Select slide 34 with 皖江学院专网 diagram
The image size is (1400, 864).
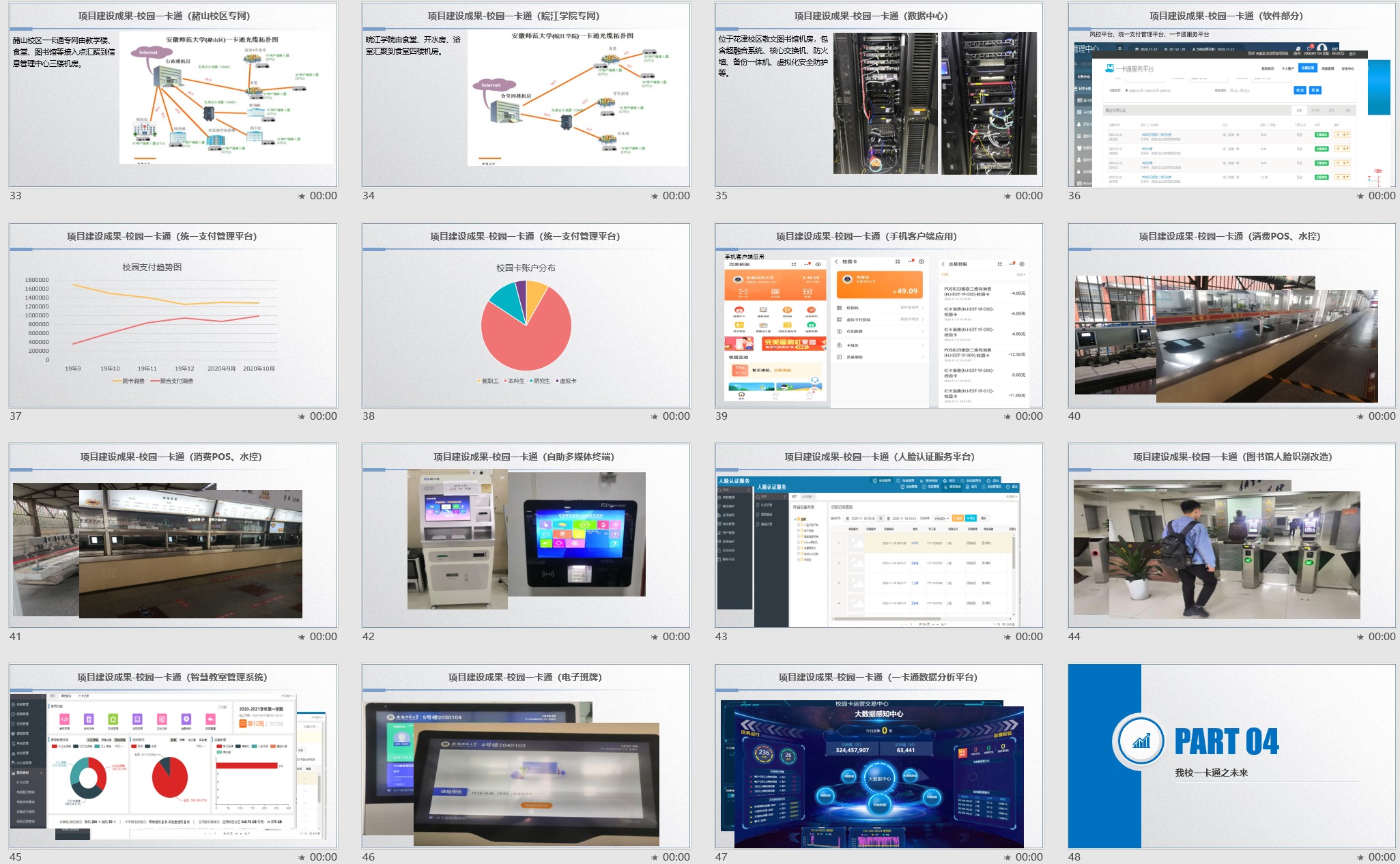(526, 96)
